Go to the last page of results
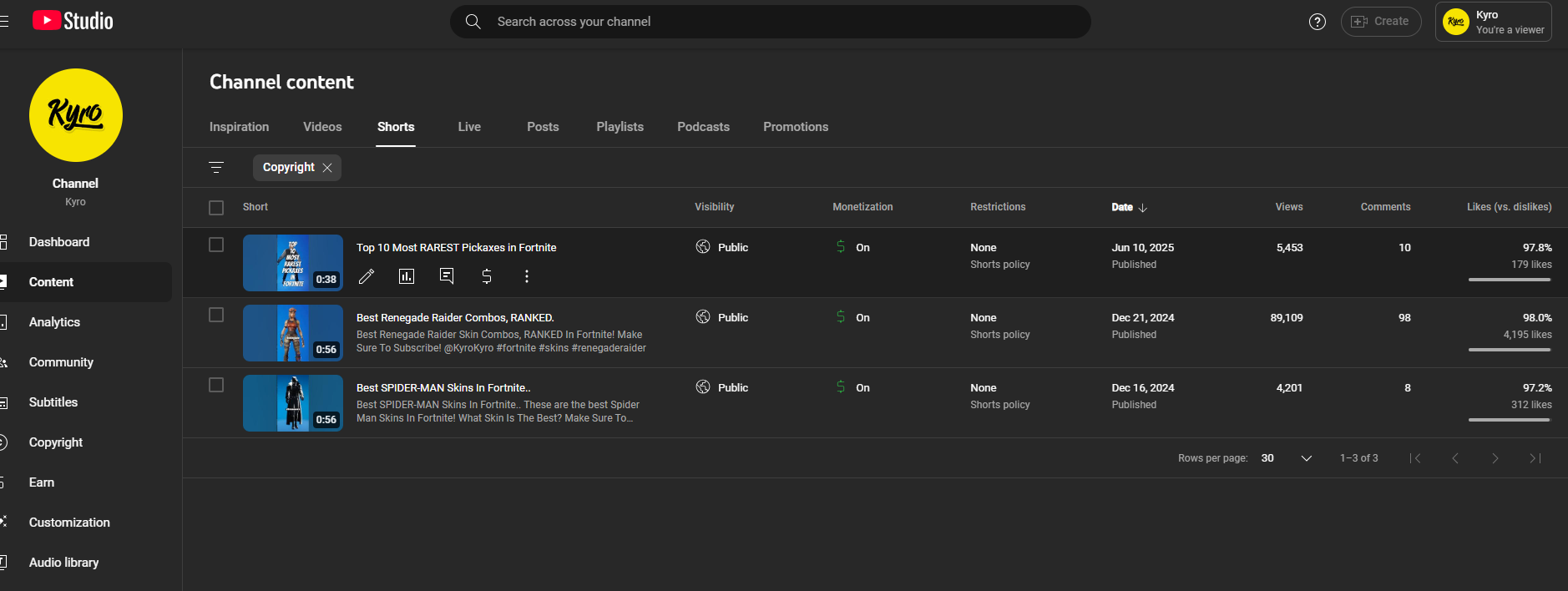1568x591 pixels. point(1535,458)
